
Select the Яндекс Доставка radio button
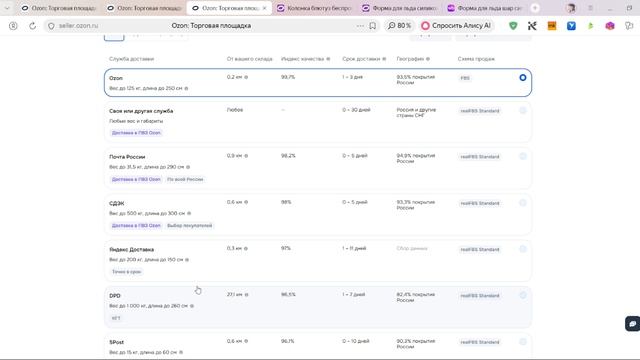click(x=522, y=249)
